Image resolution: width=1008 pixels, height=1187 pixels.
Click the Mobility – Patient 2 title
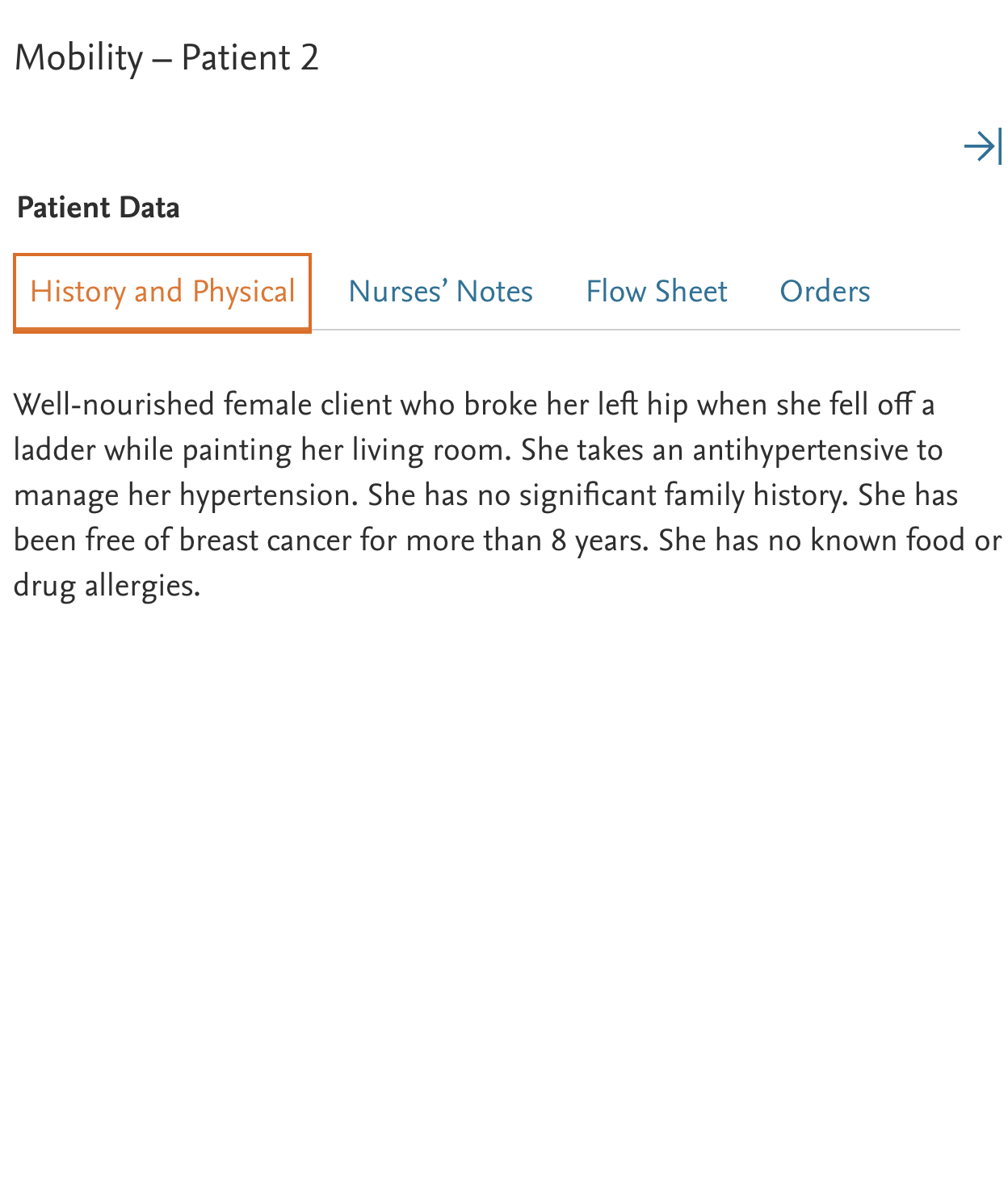pyautogui.click(x=166, y=57)
